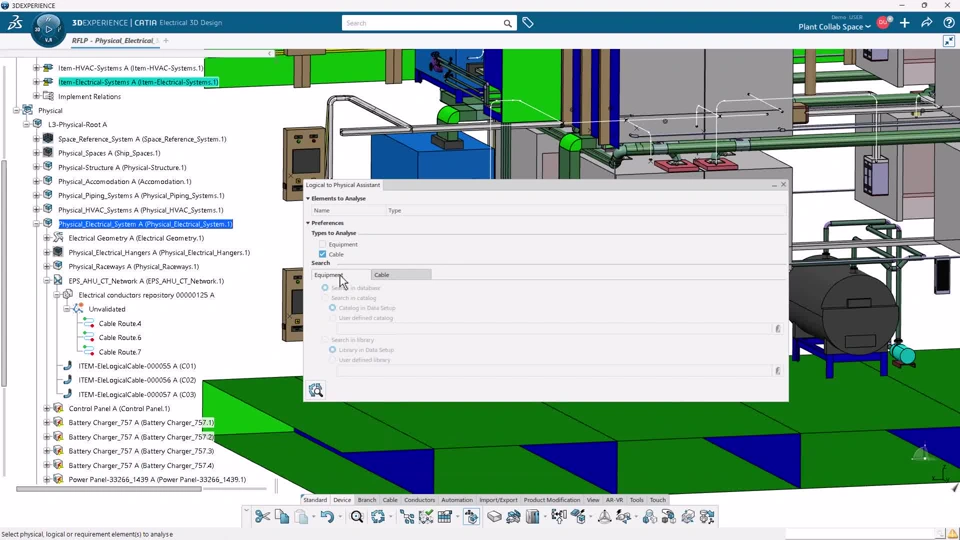Collapse the Preferences section
This screenshot has height=540, width=960.
pos(308,223)
